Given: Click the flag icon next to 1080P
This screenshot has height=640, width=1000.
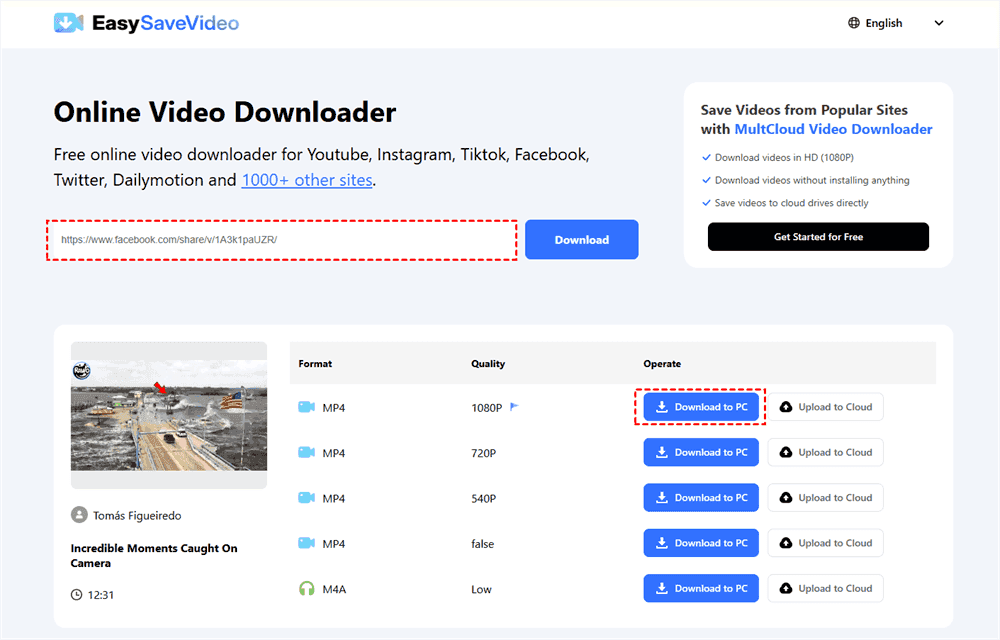Looking at the screenshot, I should (514, 406).
